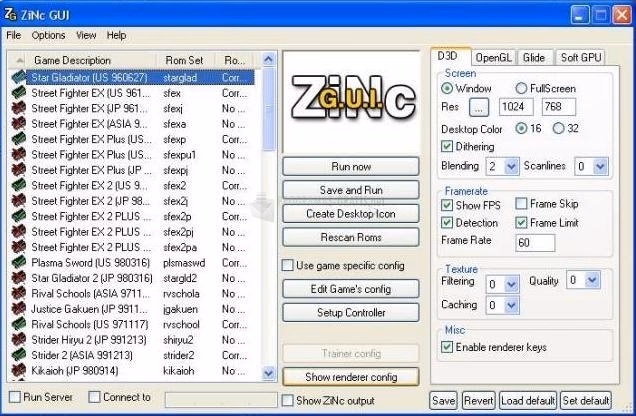Click the game list scroll down arrow
636x416 pixels.
click(x=268, y=373)
